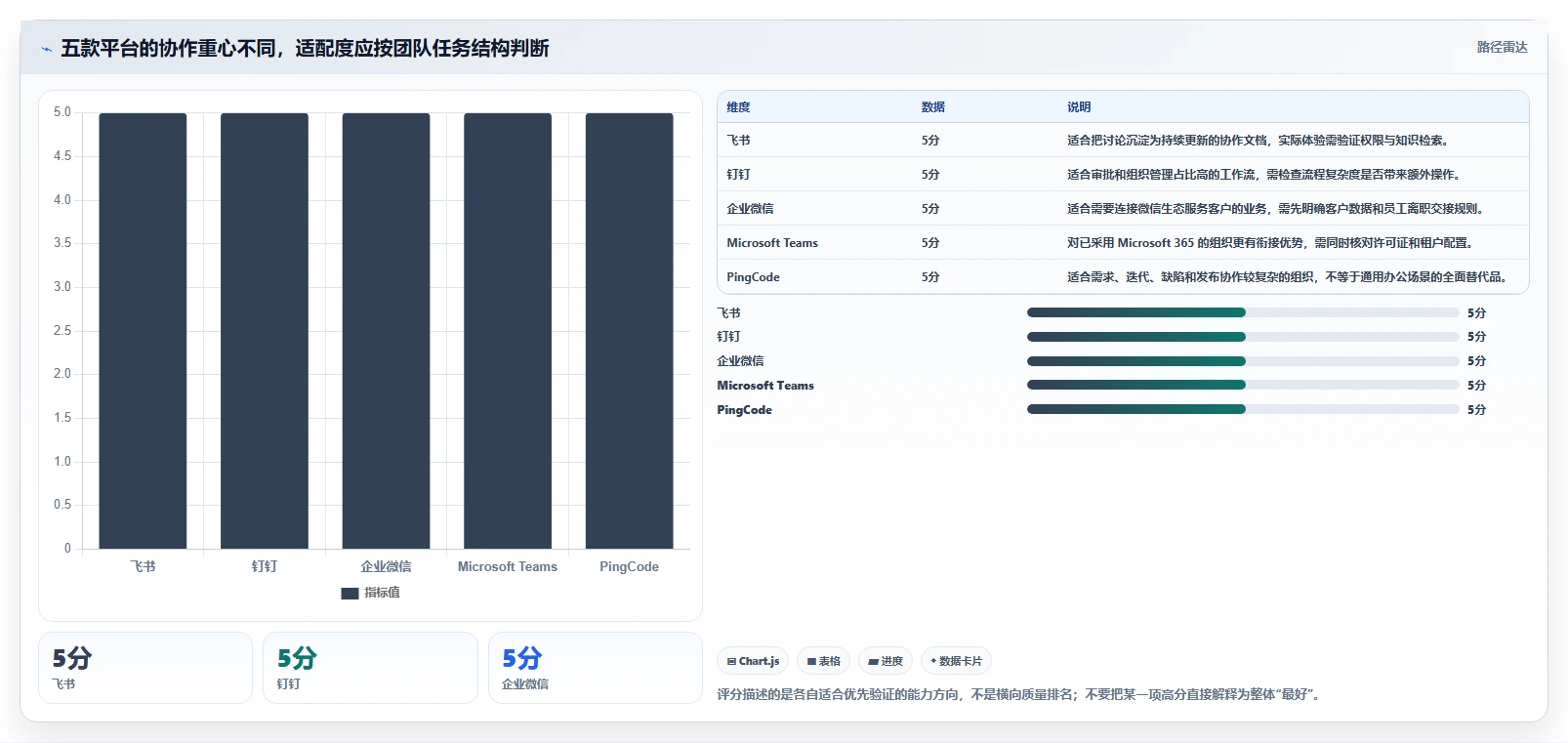Click the Microsoft Teams x-axis label
This screenshot has width=1568, height=743.
pyautogui.click(x=508, y=566)
